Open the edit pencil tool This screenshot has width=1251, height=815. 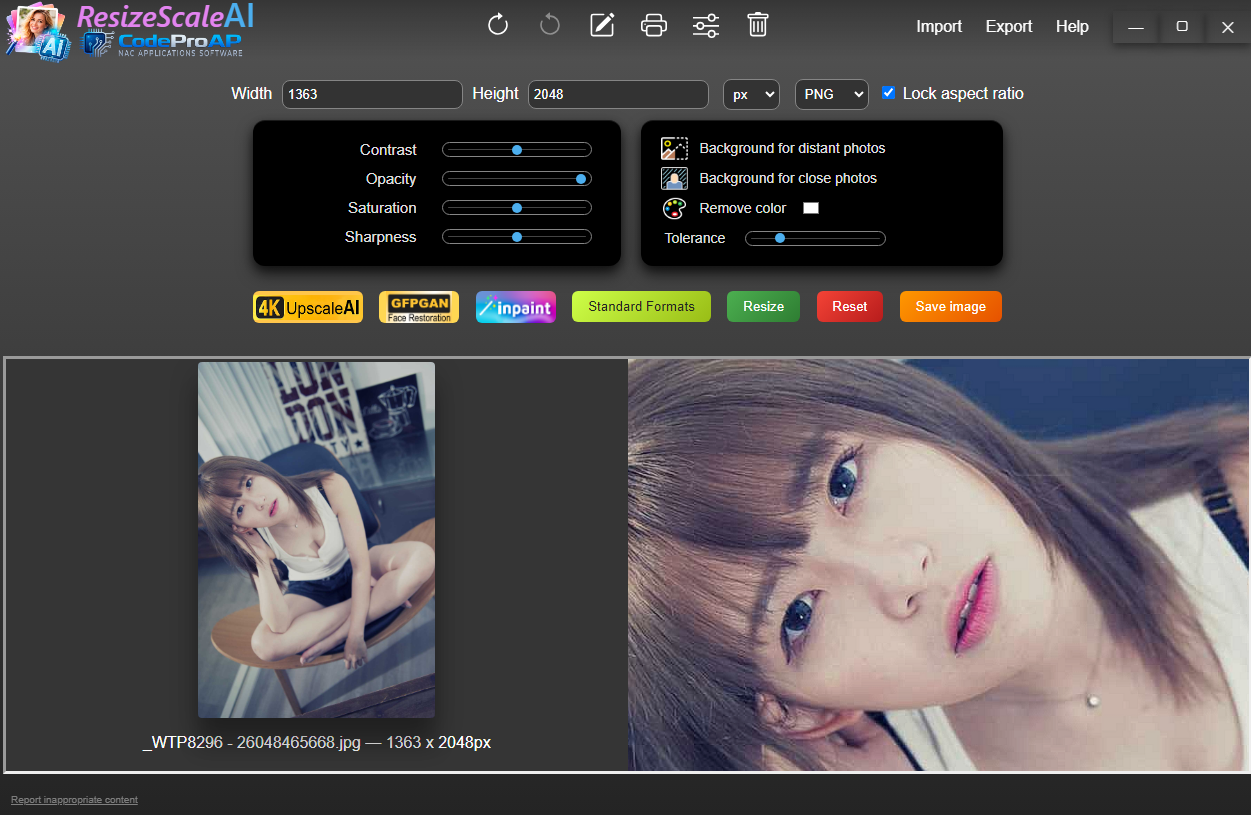602,25
